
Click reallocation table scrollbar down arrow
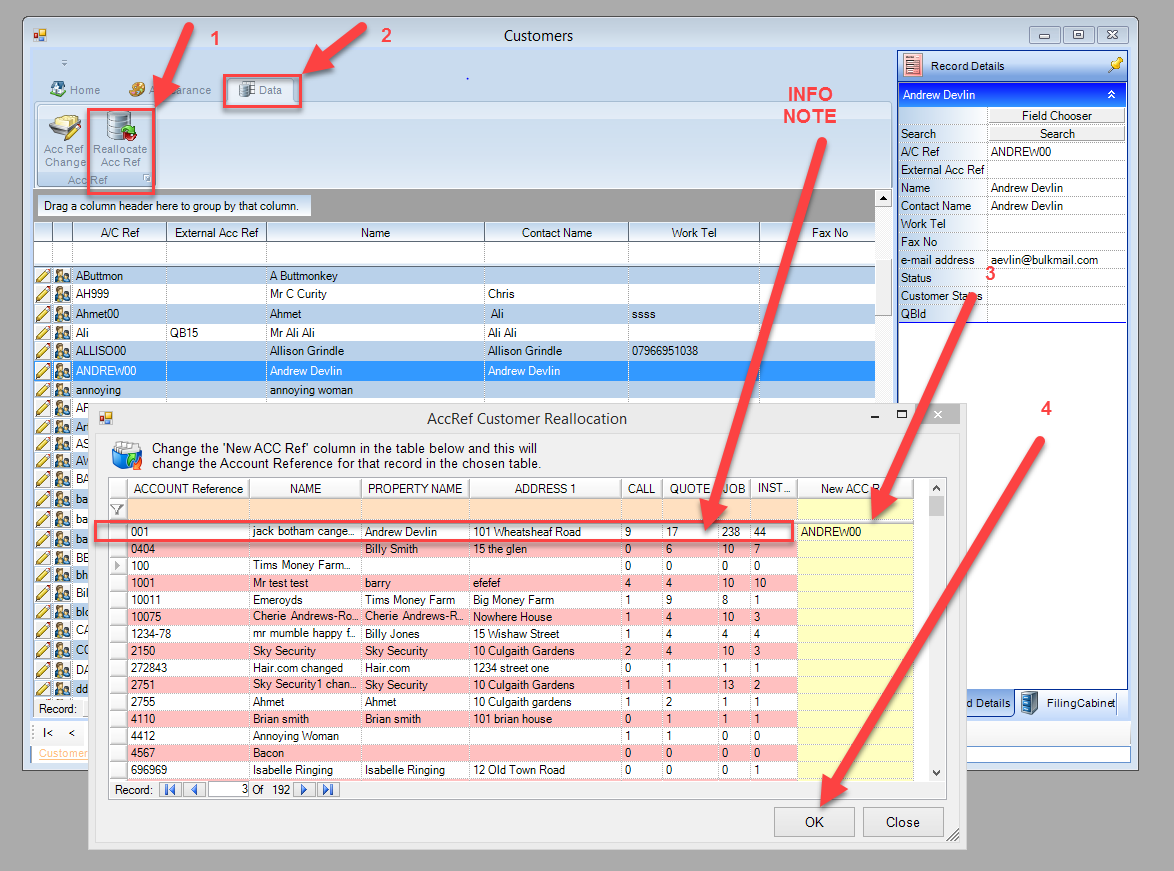[936, 772]
